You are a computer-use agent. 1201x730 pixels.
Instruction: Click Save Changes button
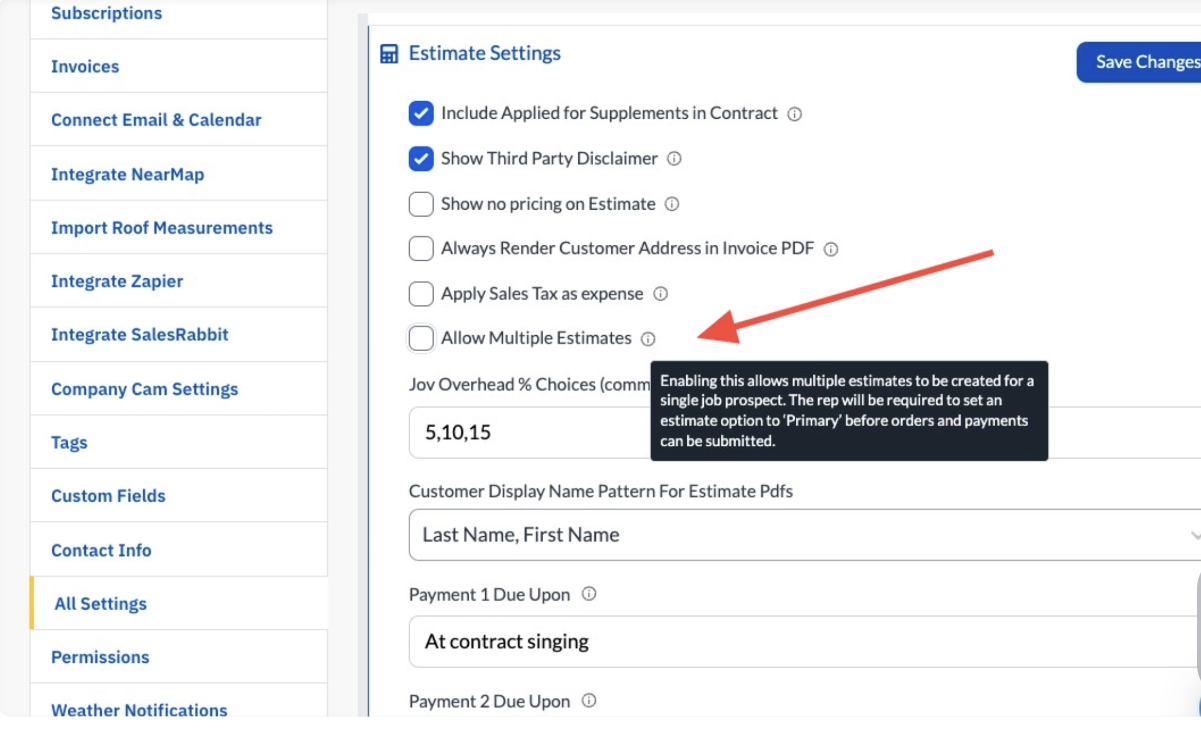click(x=1141, y=62)
